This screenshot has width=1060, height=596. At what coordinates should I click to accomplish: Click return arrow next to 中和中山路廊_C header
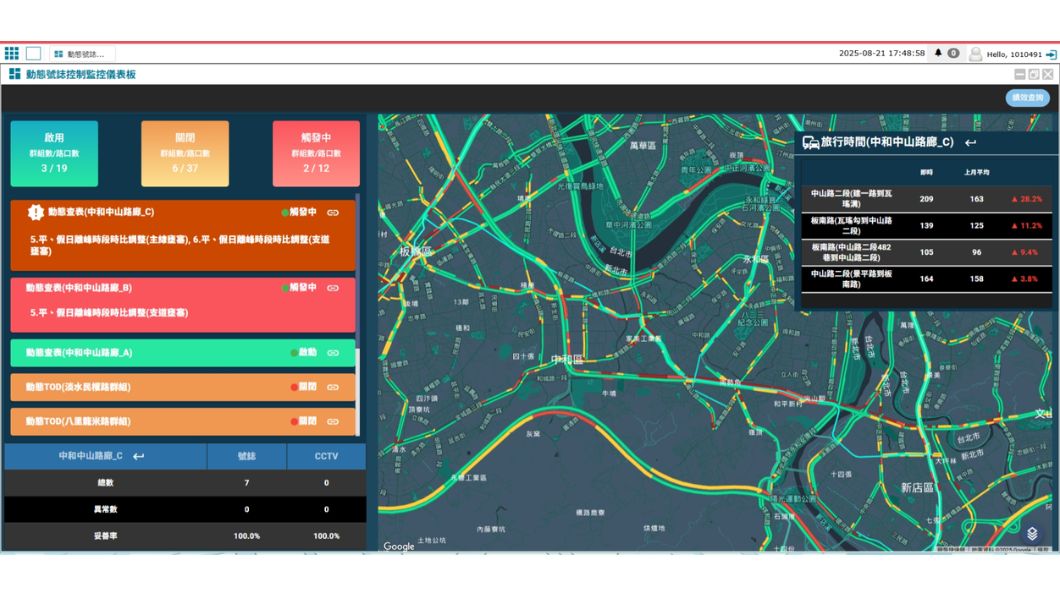pos(138,456)
